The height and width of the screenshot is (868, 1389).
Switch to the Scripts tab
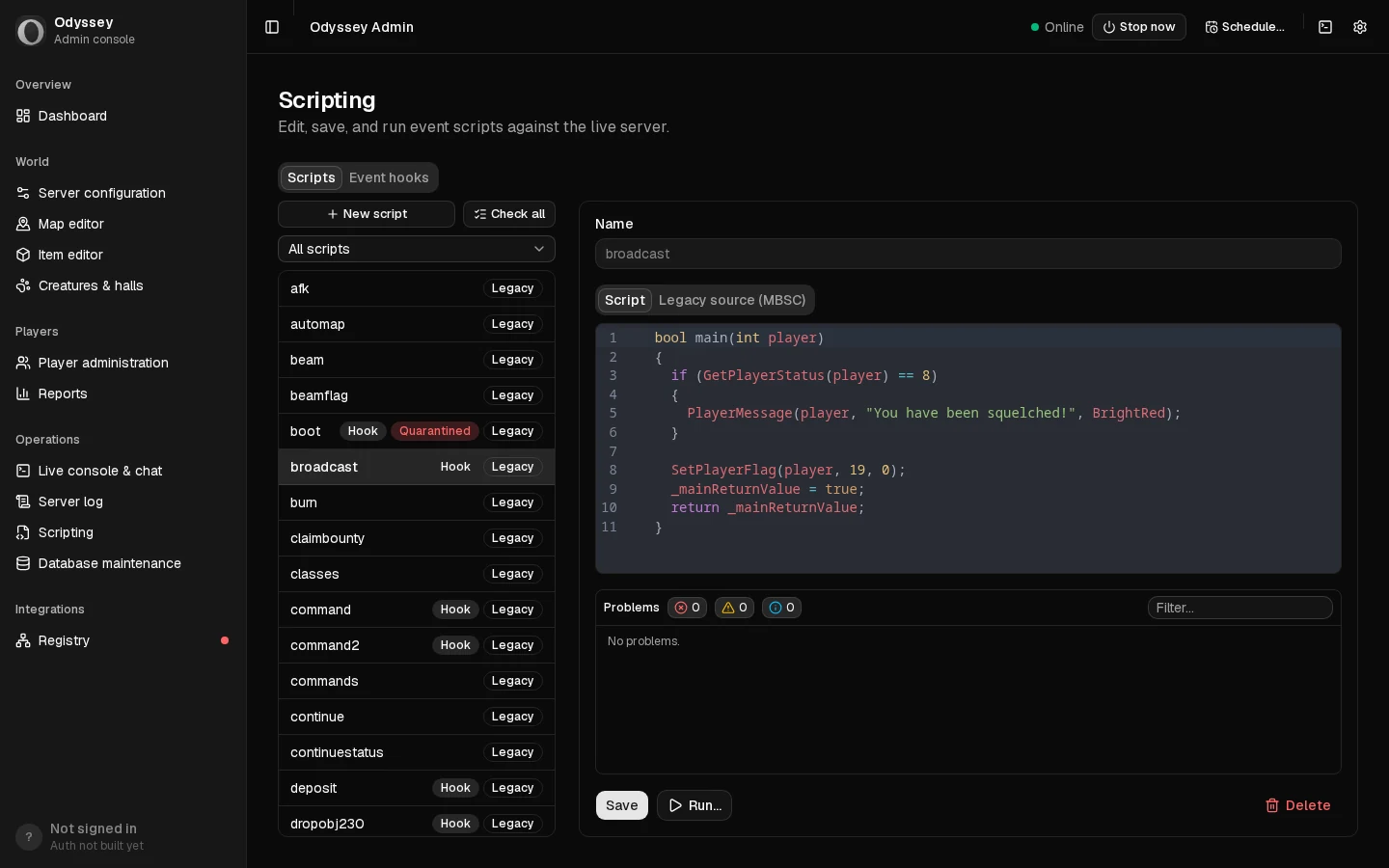coord(312,177)
